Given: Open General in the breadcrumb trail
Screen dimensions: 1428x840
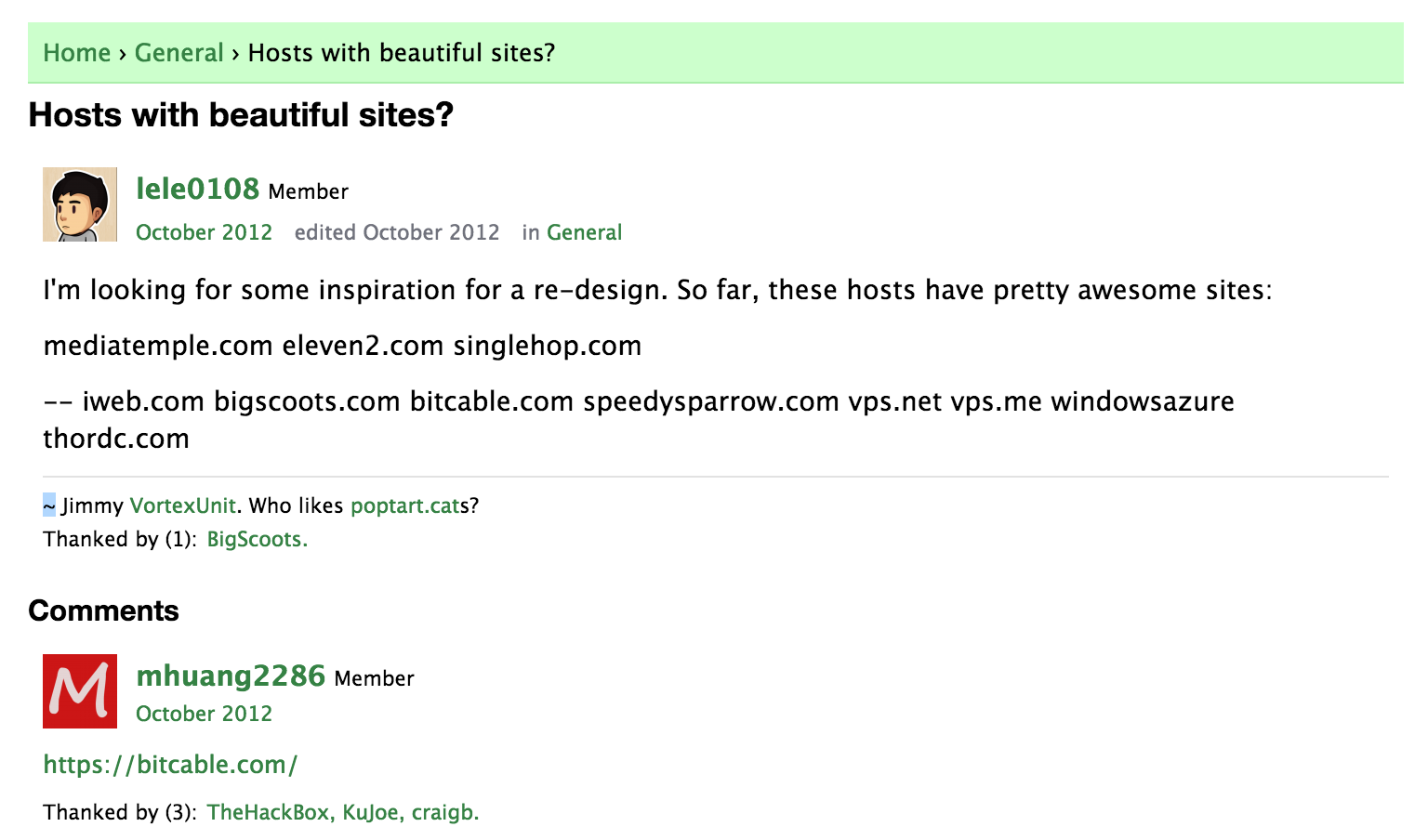Looking at the screenshot, I should tap(179, 53).
